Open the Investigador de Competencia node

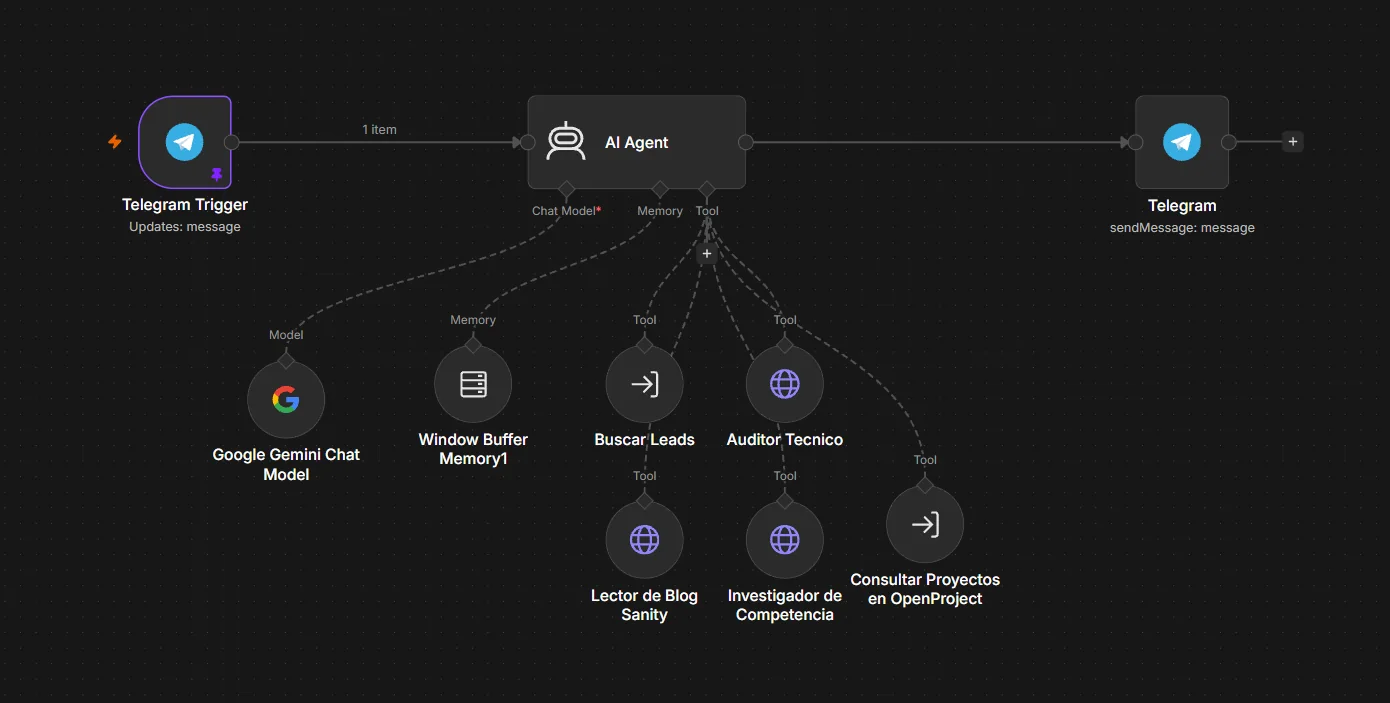[785, 541]
